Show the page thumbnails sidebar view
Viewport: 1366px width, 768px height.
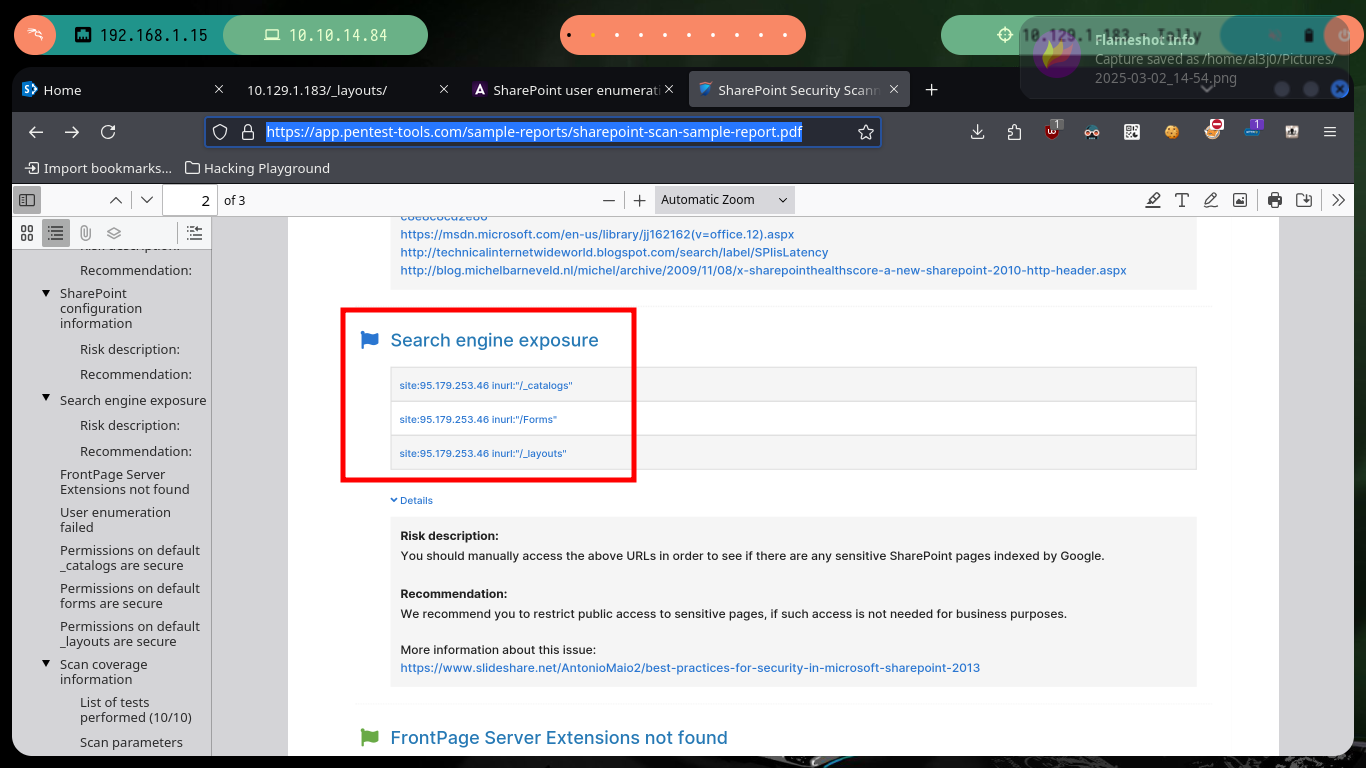pyautogui.click(x=27, y=233)
